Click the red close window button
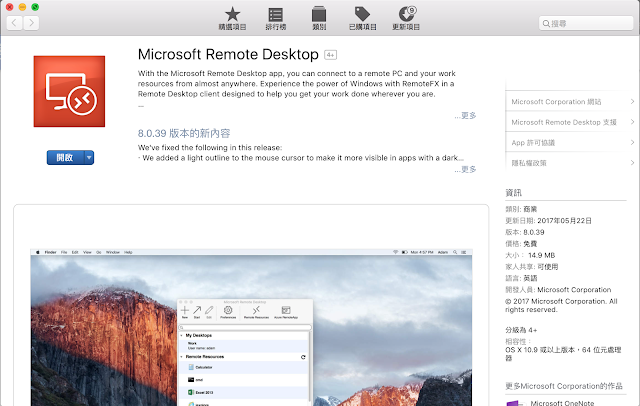 pos(9,7)
